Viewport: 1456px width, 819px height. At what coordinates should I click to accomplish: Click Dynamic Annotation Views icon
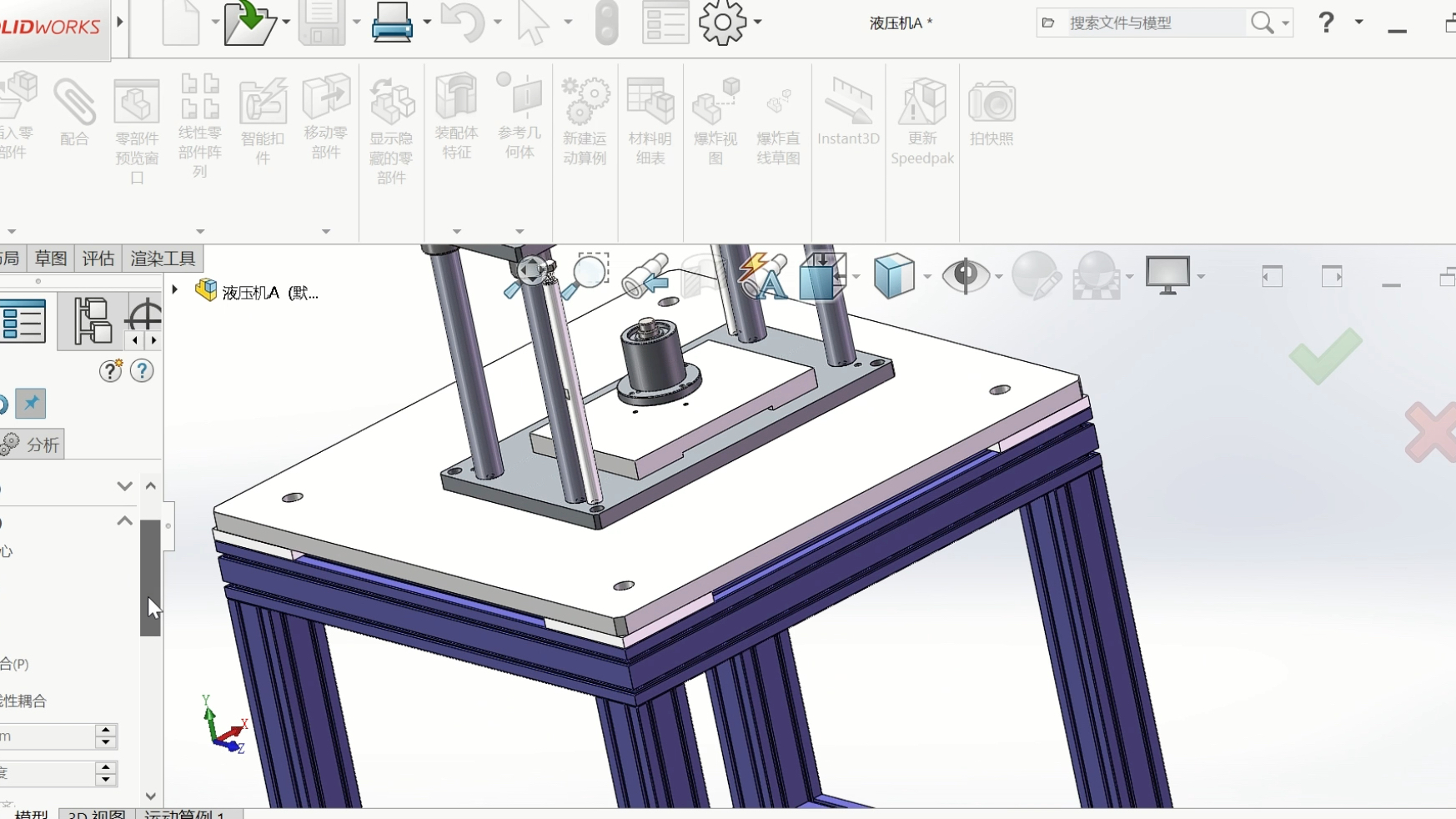(x=763, y=276)
